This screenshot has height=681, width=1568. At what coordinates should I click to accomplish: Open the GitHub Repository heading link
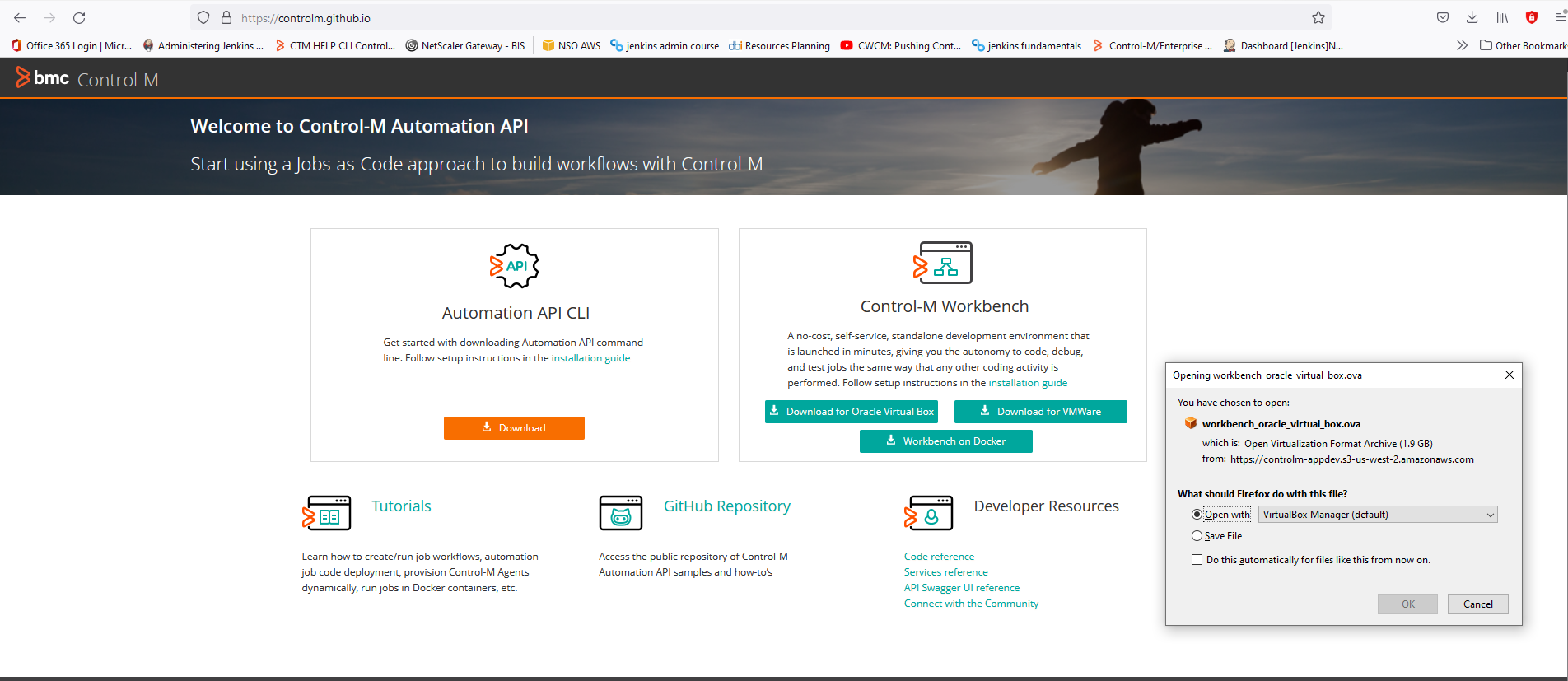[727, 506]
